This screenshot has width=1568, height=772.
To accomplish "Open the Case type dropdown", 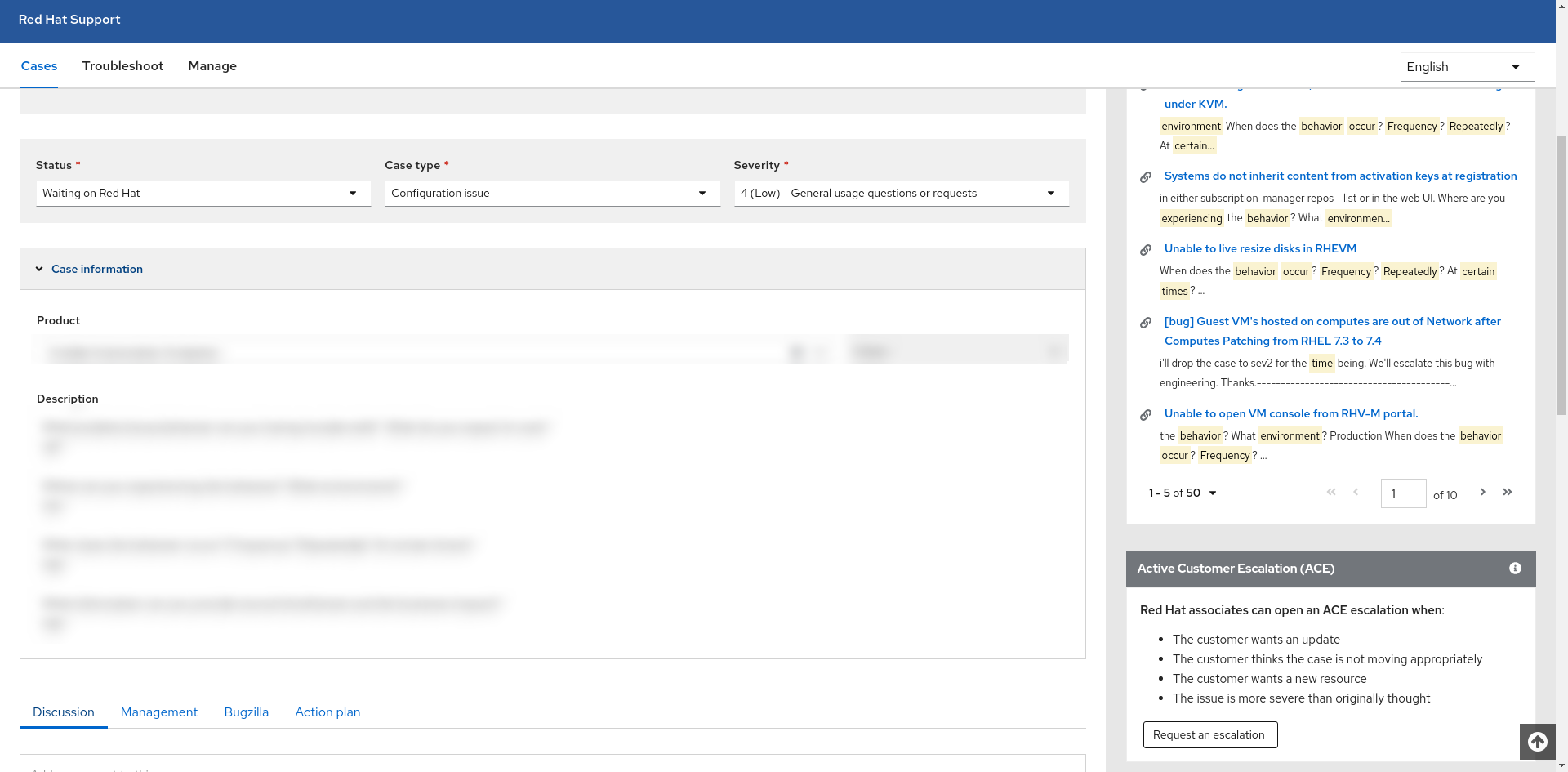I will coord(552,194).
